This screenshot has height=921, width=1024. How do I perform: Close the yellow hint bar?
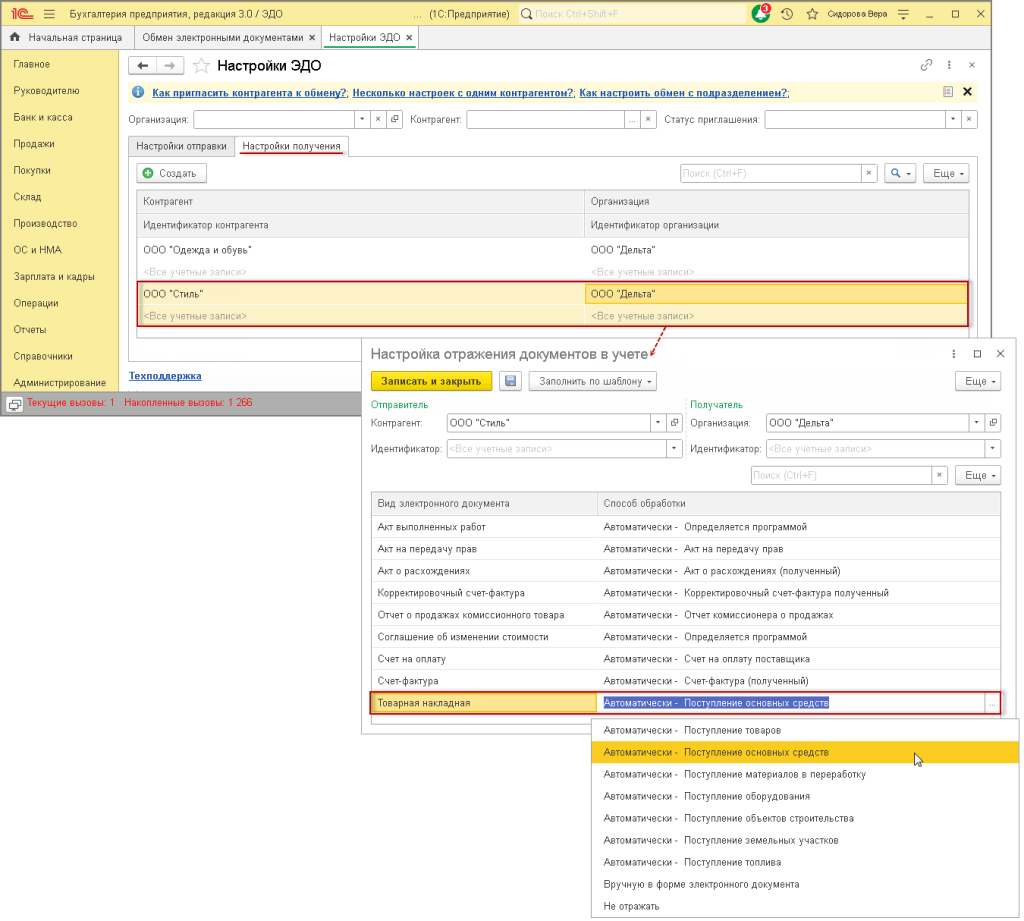click(x=968, y=92)
